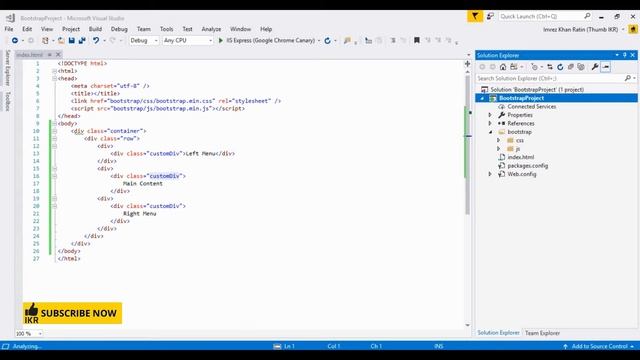Collapse the head tag code region
The height and width of the screenshot is (360, 640).
point(54,78)
